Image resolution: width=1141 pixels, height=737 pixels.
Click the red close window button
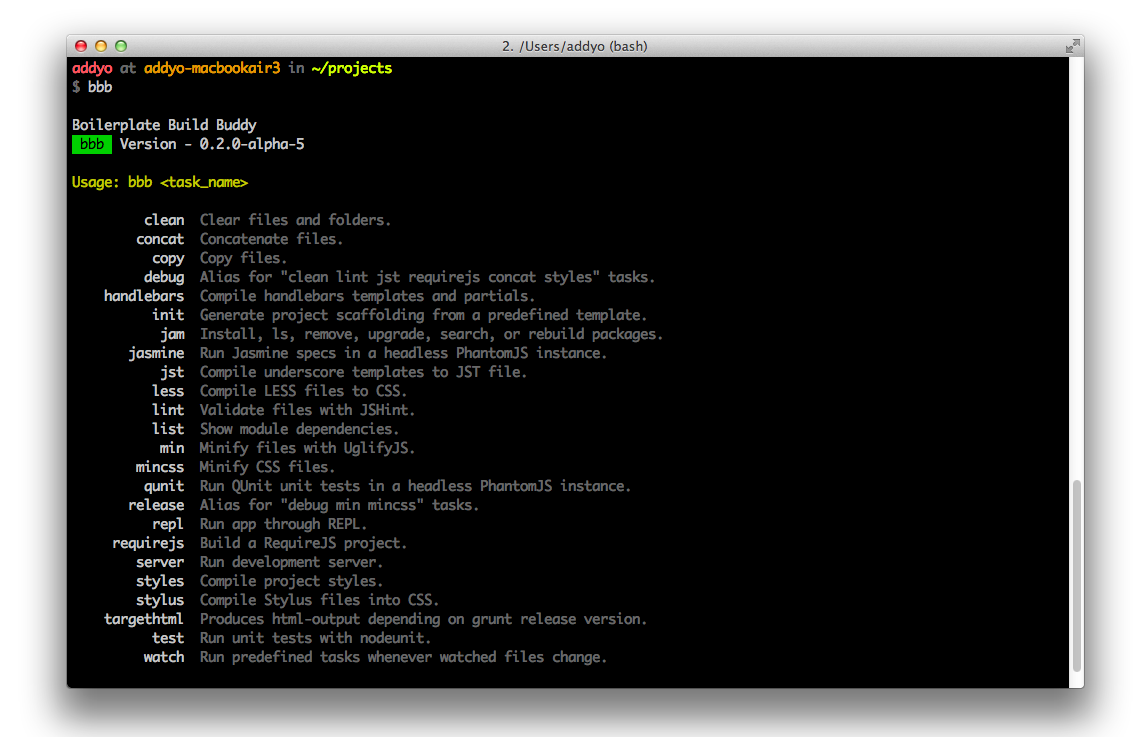point(81,46)
